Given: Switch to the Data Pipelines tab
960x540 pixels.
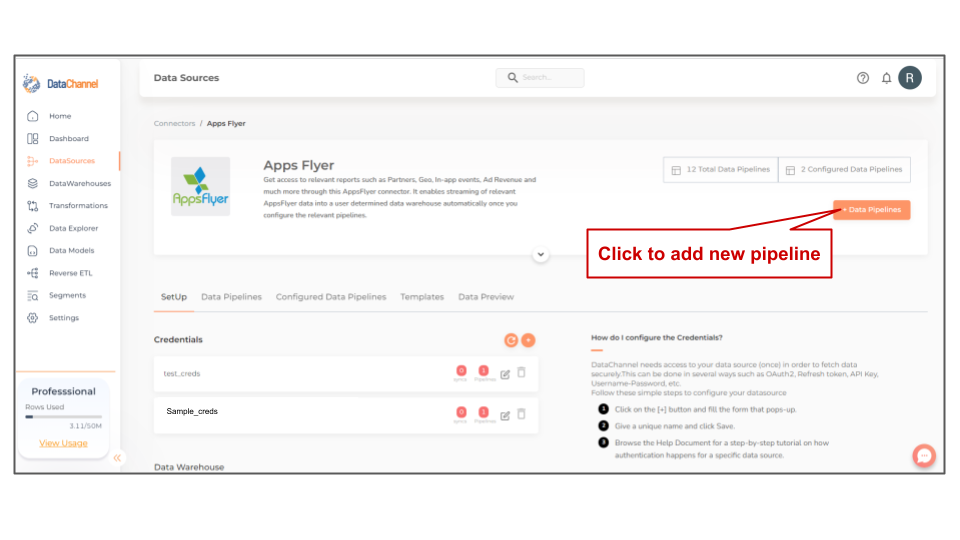Looking at the screenshot, I should click(231, 297).
